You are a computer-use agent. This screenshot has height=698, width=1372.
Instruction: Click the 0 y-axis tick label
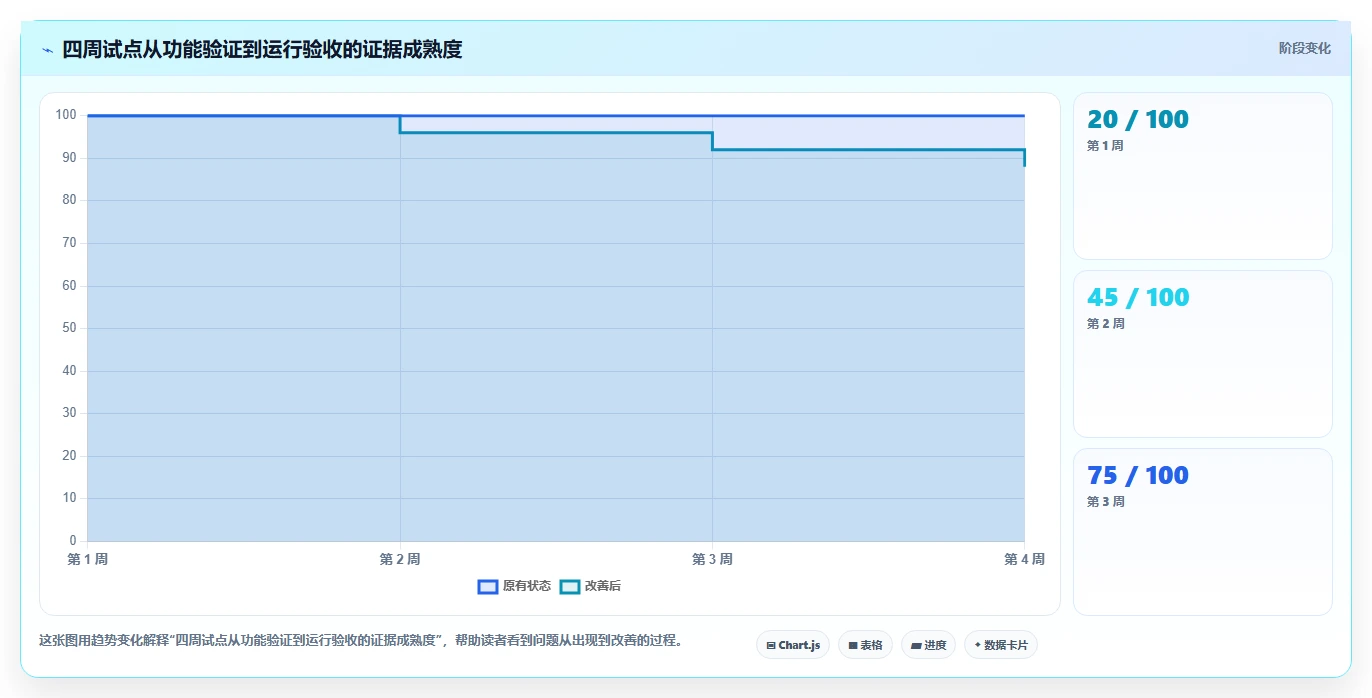coord(73,541)
